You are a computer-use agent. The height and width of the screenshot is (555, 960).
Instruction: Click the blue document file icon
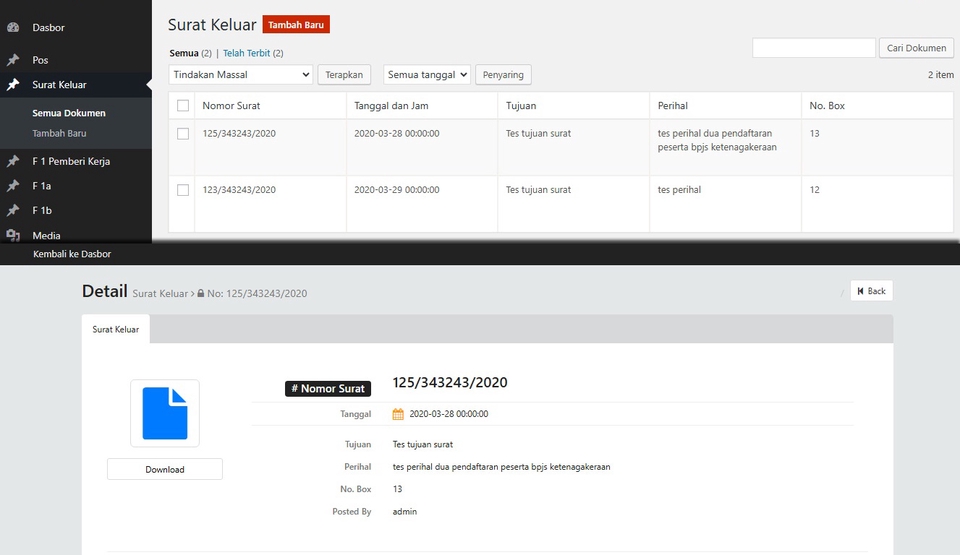click(165, 413)
